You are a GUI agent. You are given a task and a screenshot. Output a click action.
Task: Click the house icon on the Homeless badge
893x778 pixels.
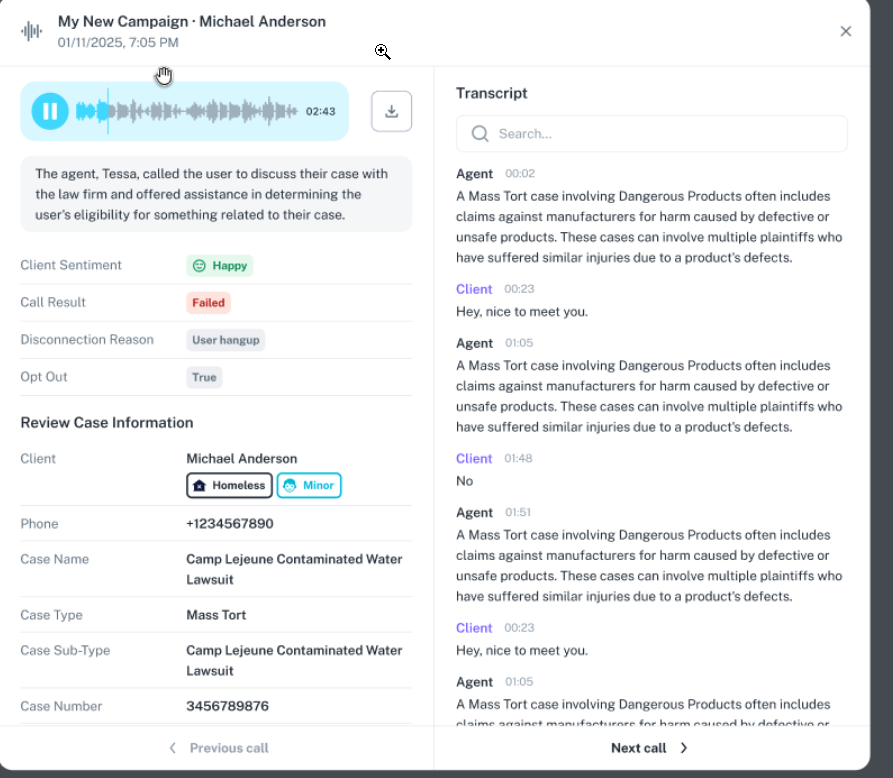click(200, 485)
